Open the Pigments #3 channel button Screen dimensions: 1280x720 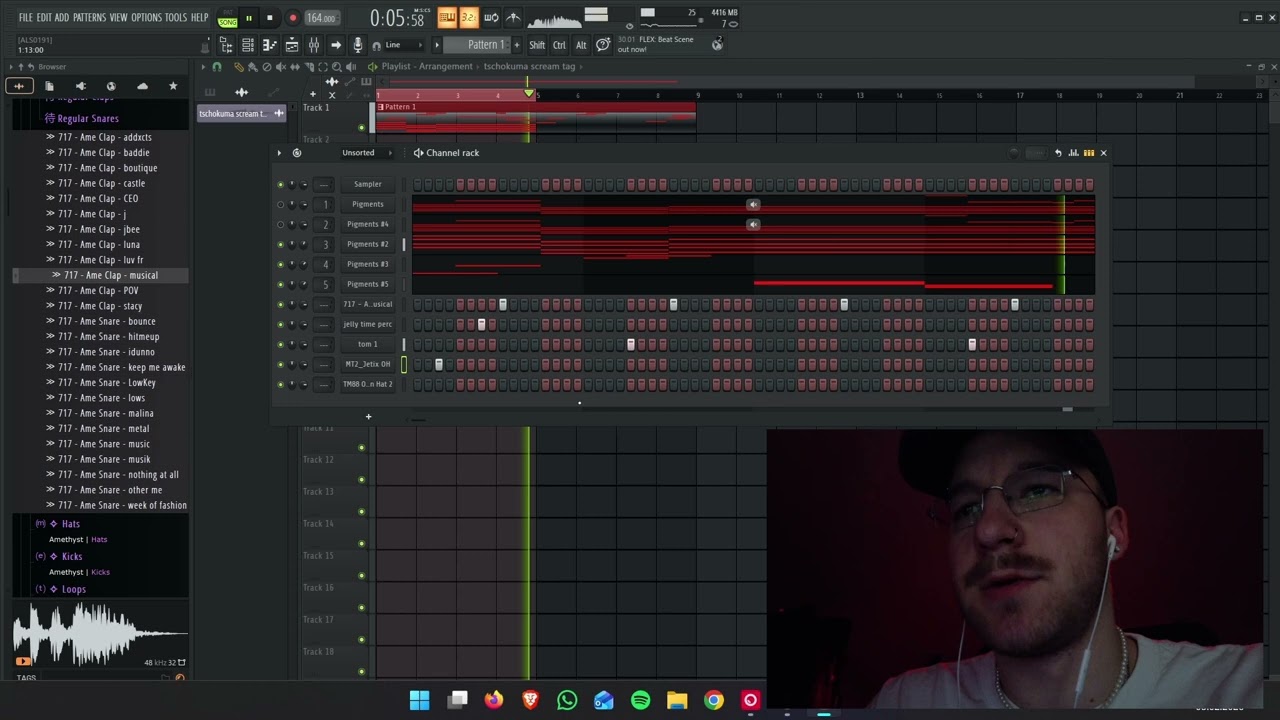pyautogui.click(x=368, y=264)
